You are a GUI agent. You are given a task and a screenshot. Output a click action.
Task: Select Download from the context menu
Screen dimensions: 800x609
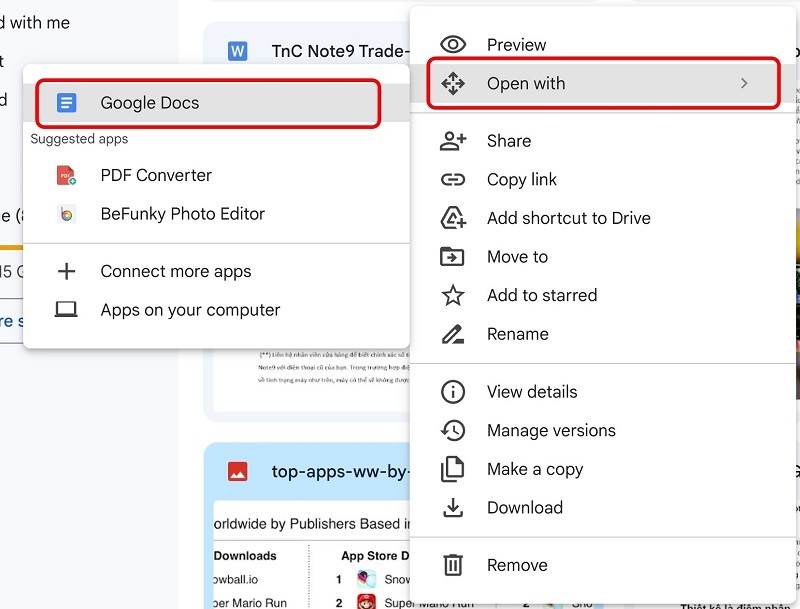524,508
